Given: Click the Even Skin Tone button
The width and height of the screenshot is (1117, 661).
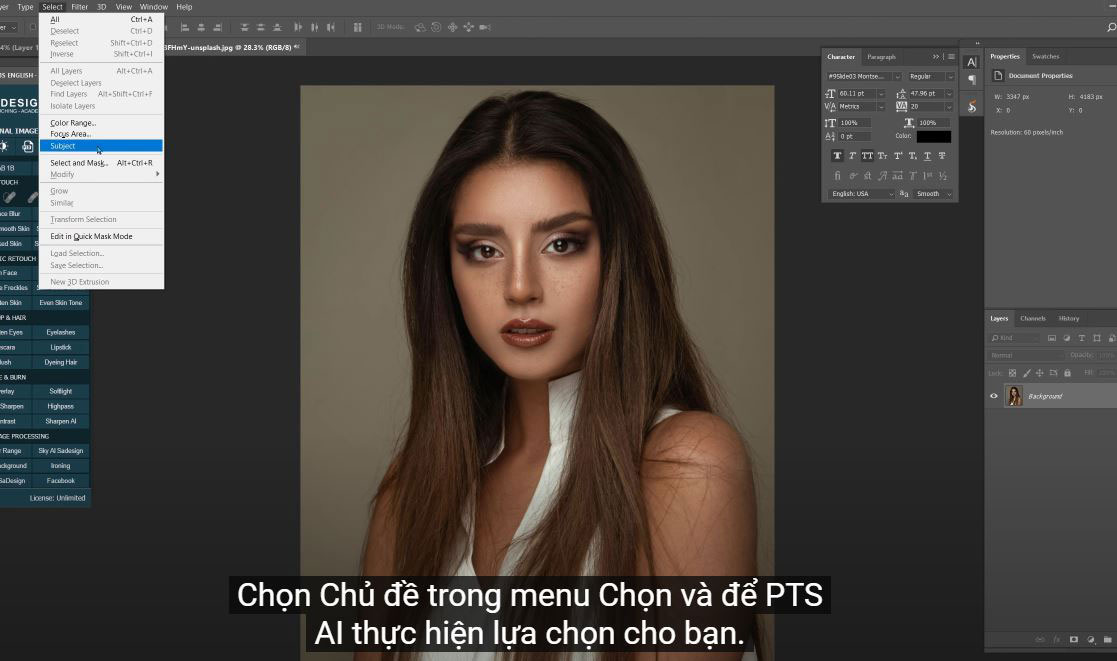Looking at the screenshot, I should click(x=61, y=303).
